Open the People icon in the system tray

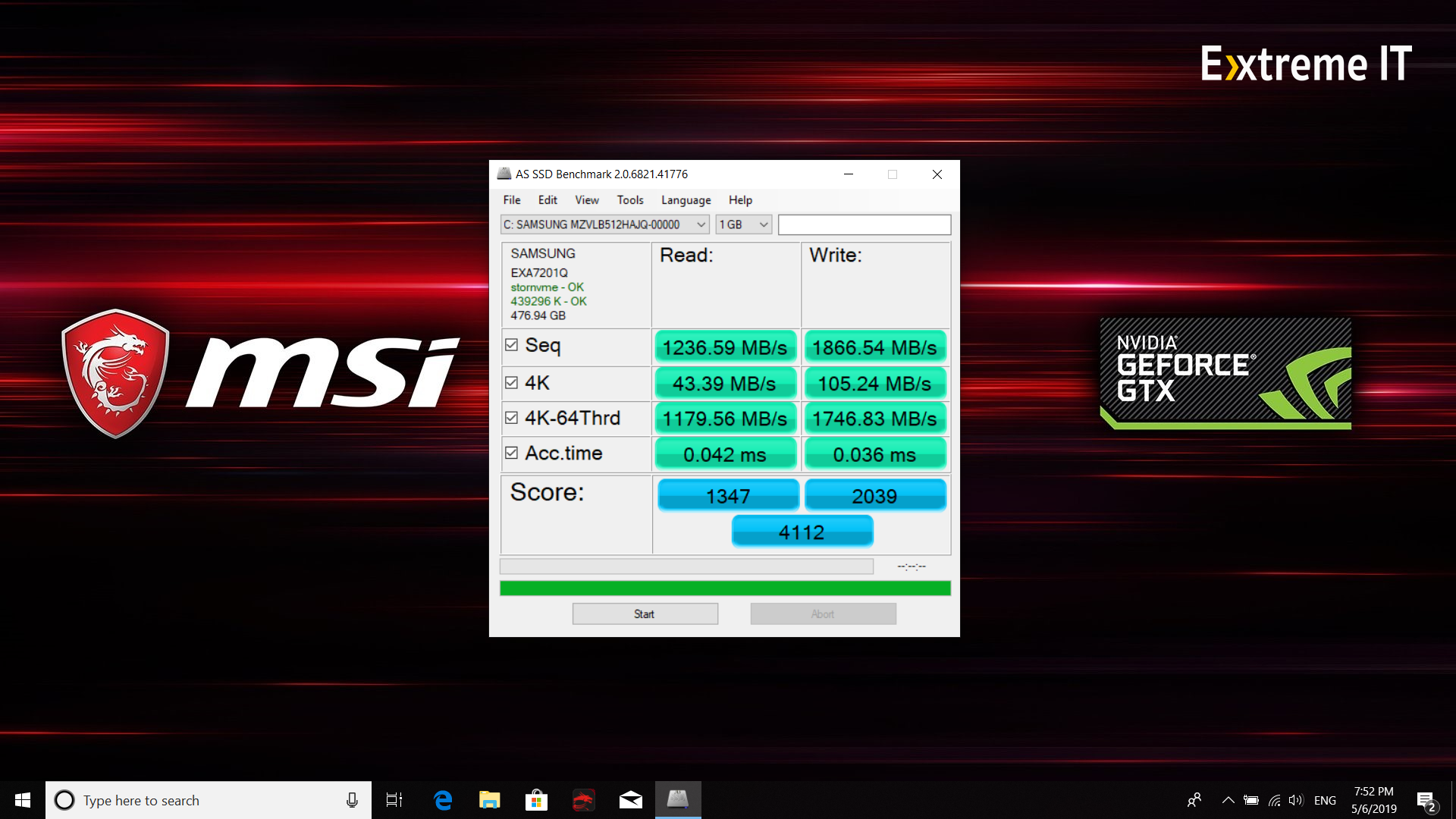click(1194, 800)
